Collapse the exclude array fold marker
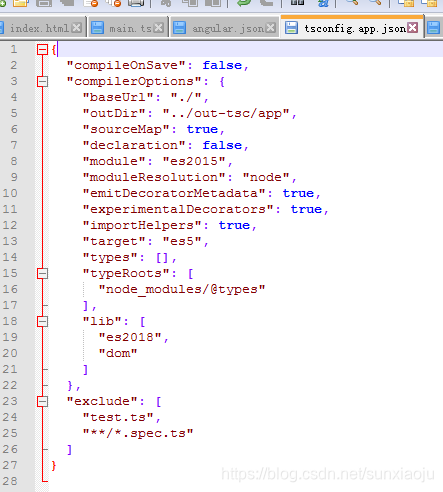 point(42,402)
